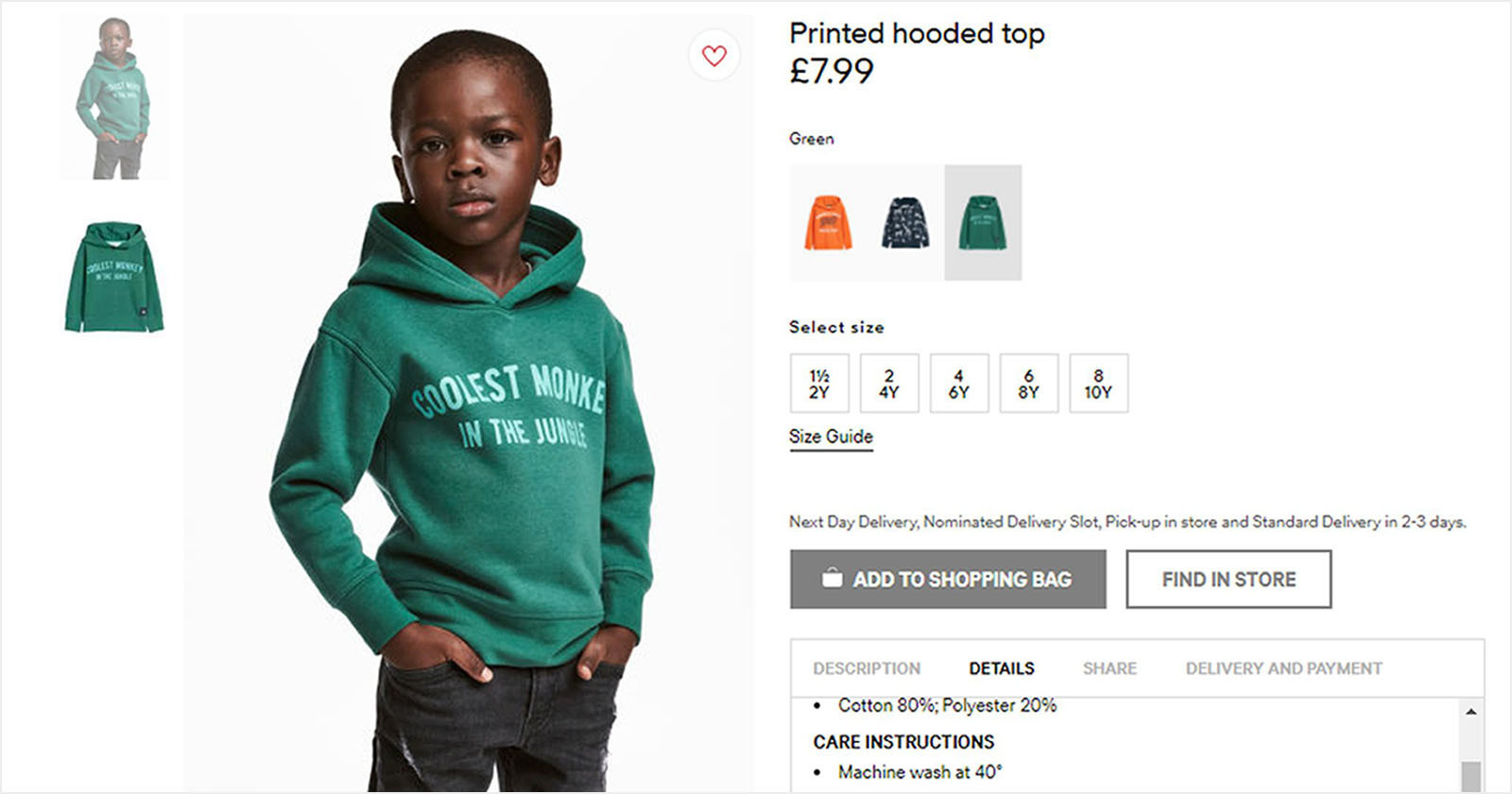Switch to the Description tab

pyautogui.click(x=867, y=668)
